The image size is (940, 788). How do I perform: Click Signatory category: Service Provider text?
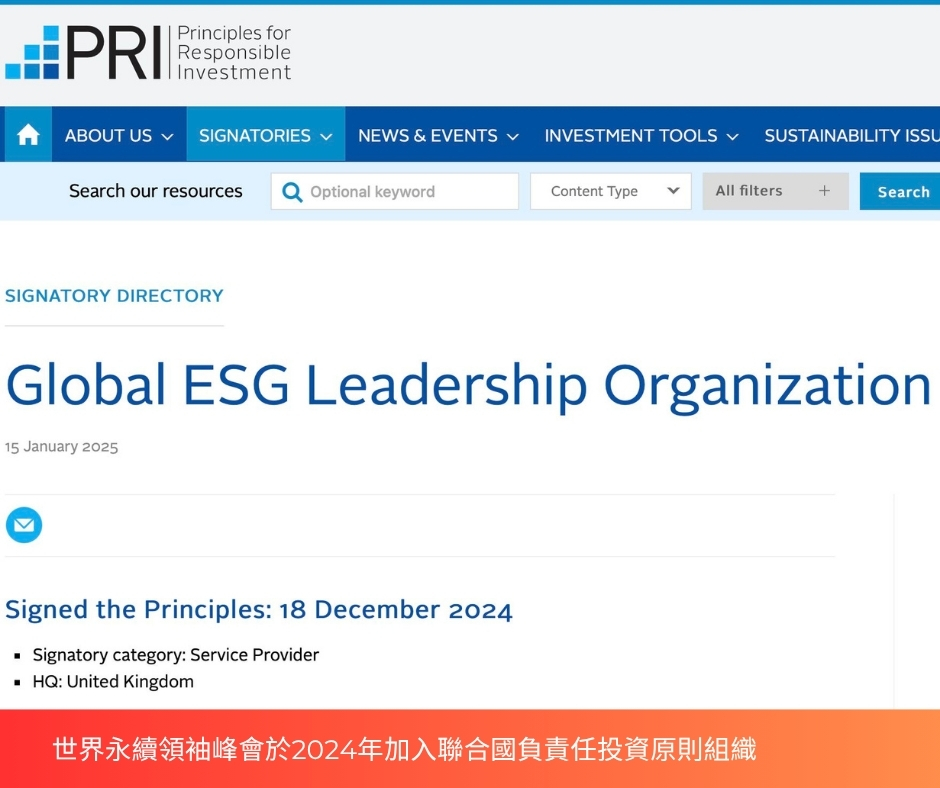click(176, 655)
